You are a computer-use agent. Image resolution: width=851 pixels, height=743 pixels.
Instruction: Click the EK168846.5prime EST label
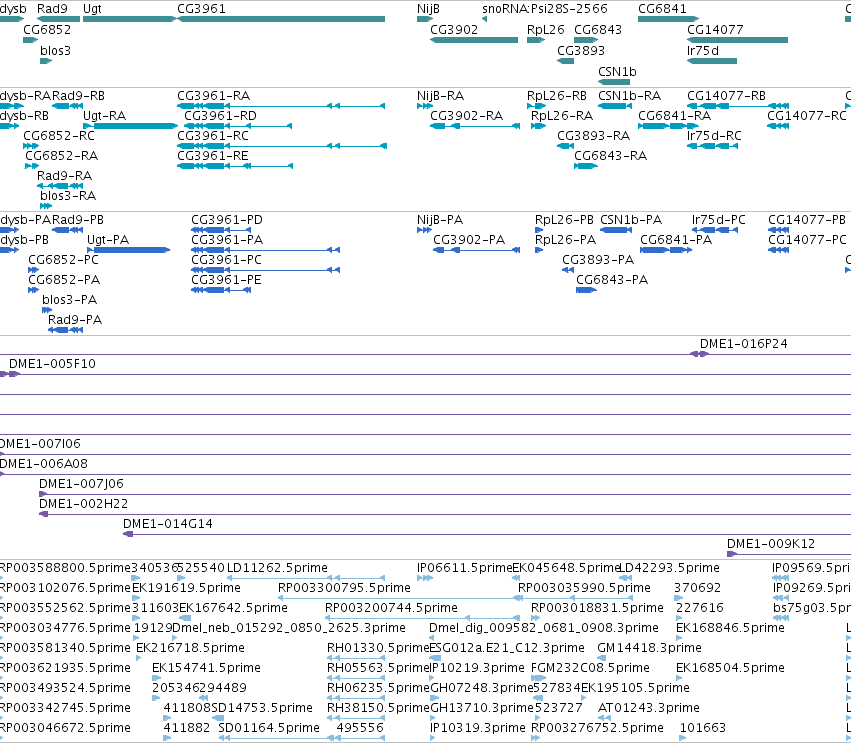click(730, 628)
